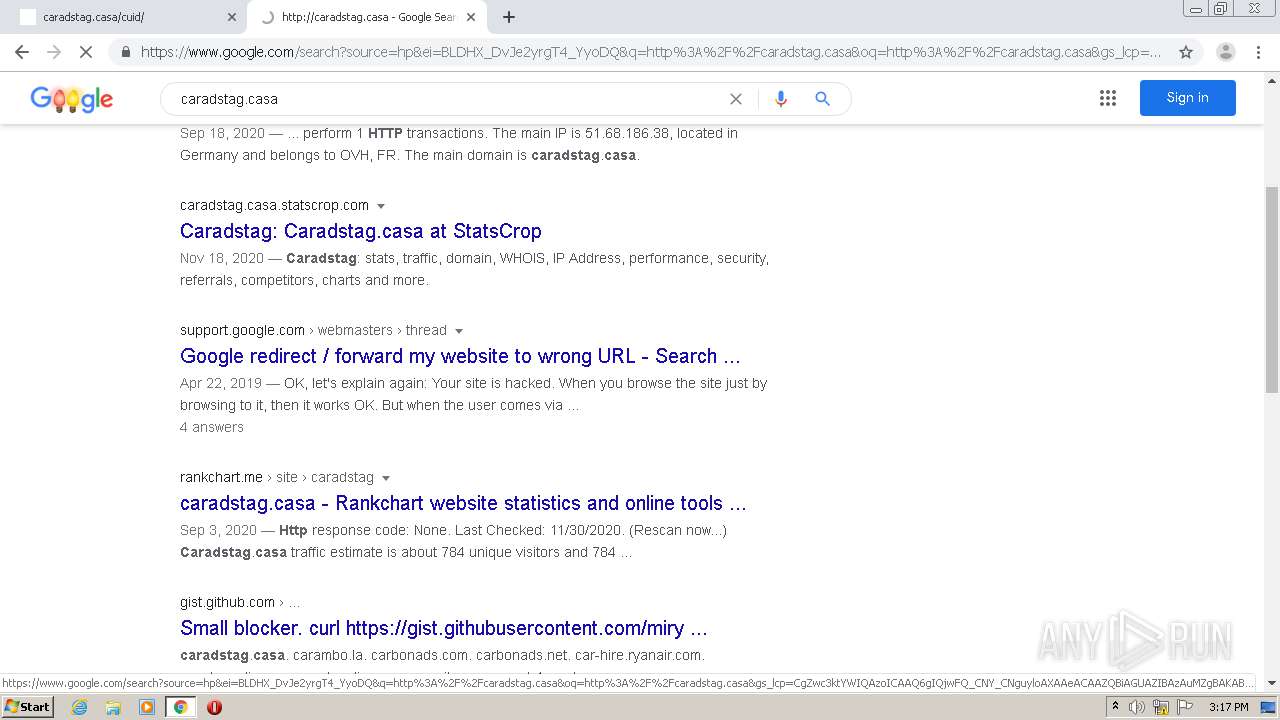Switch to the caradstag.casa/cuid/ tab
Screen dimensions: 1280x720
[122, 17]
